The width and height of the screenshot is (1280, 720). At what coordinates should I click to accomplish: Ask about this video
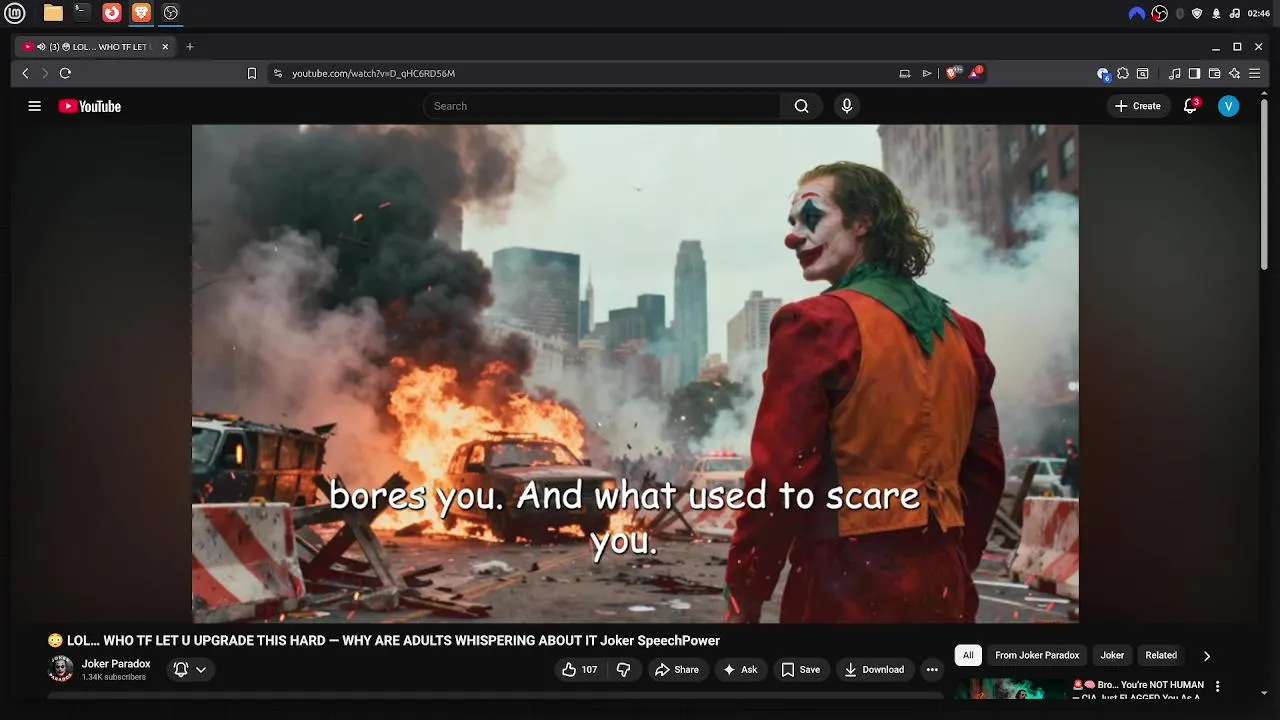[x=740, y=670]
